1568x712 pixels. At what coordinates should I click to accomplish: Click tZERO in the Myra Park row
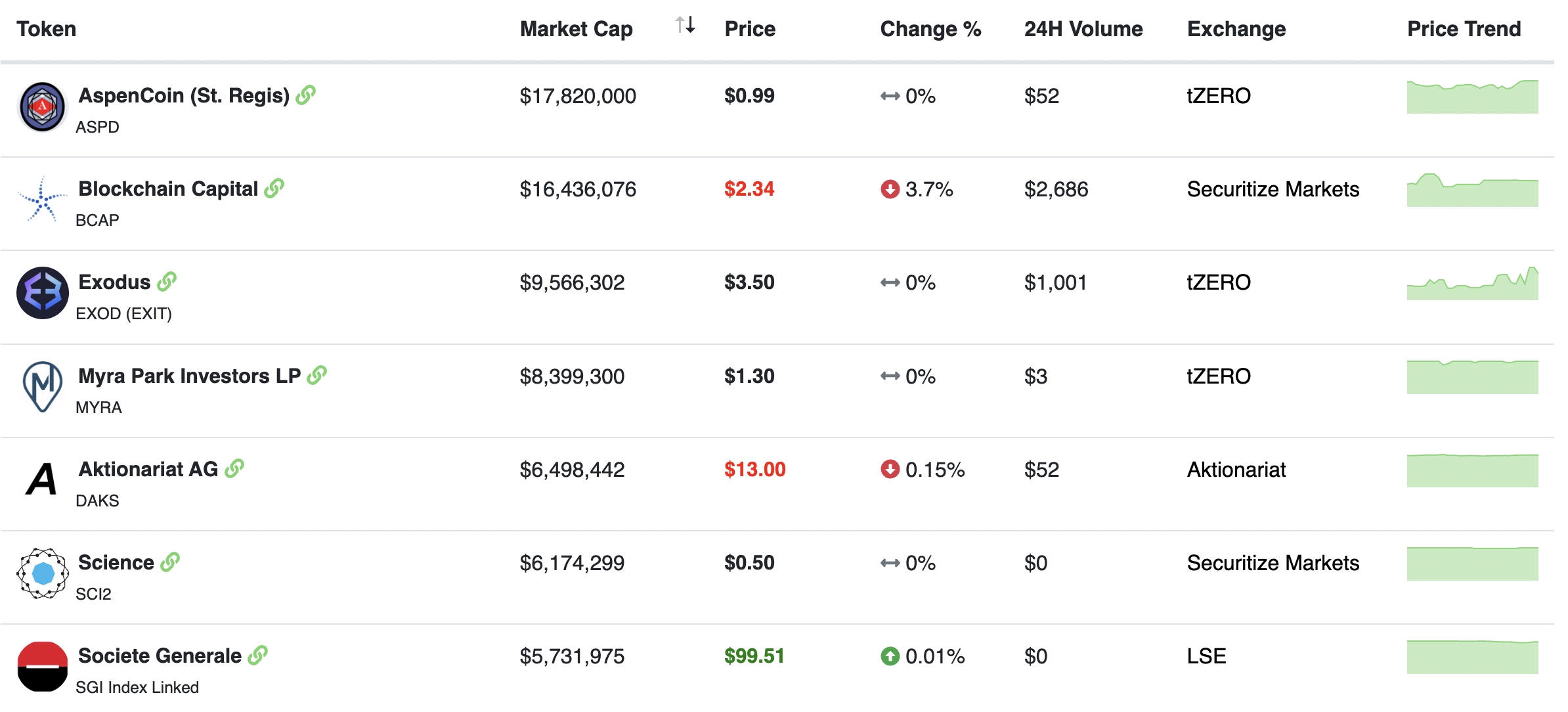pyautogui.click(x=1219, y=376)
